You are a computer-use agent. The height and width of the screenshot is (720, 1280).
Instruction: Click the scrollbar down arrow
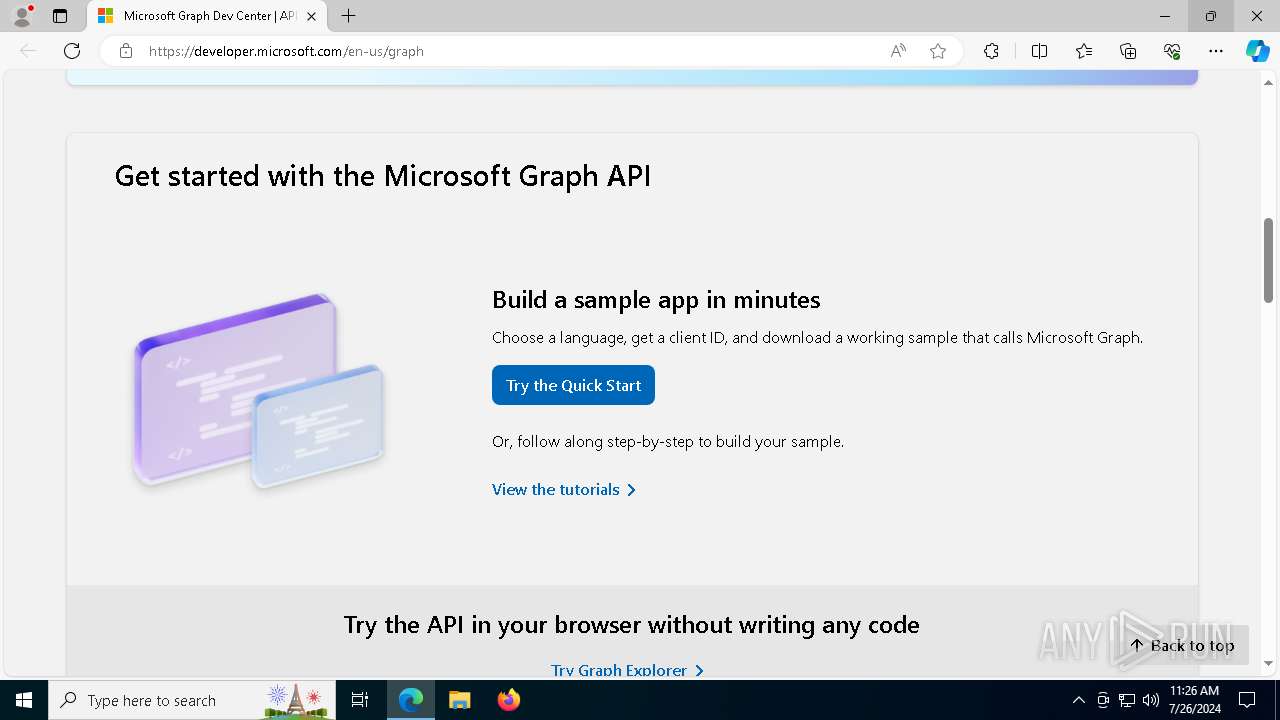point(1268,663)
